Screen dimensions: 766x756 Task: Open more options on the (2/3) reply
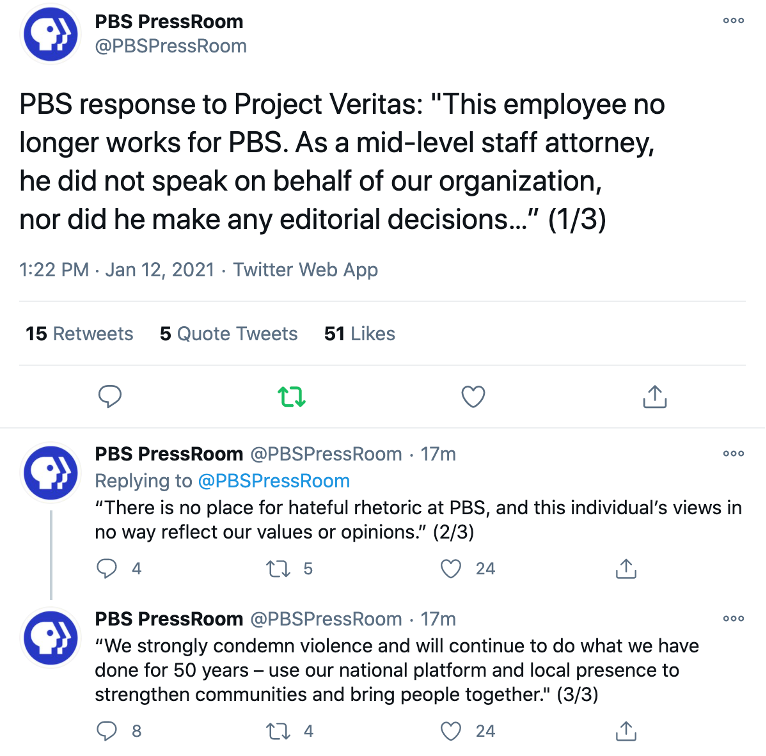tap(733, 453)
